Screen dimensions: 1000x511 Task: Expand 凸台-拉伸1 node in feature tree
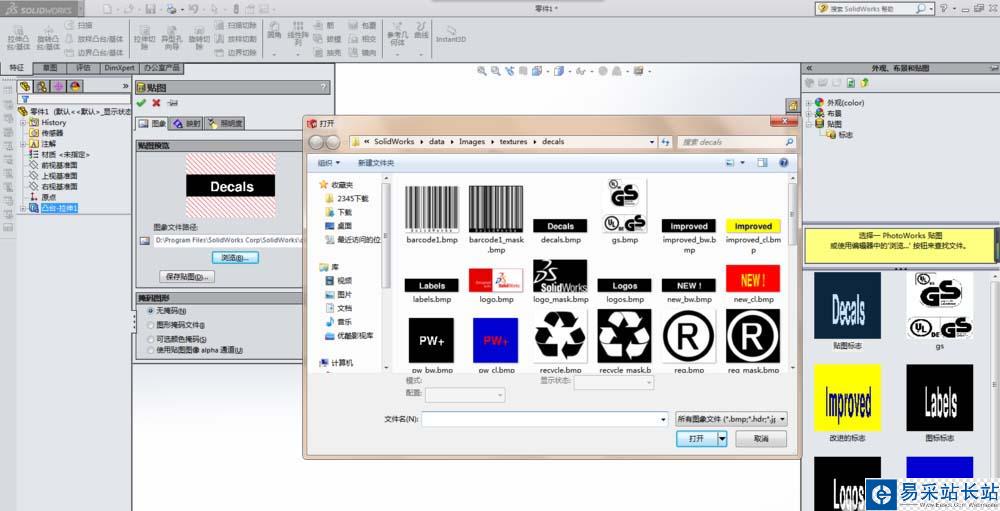pyautogui.click(x=23, y=209)
